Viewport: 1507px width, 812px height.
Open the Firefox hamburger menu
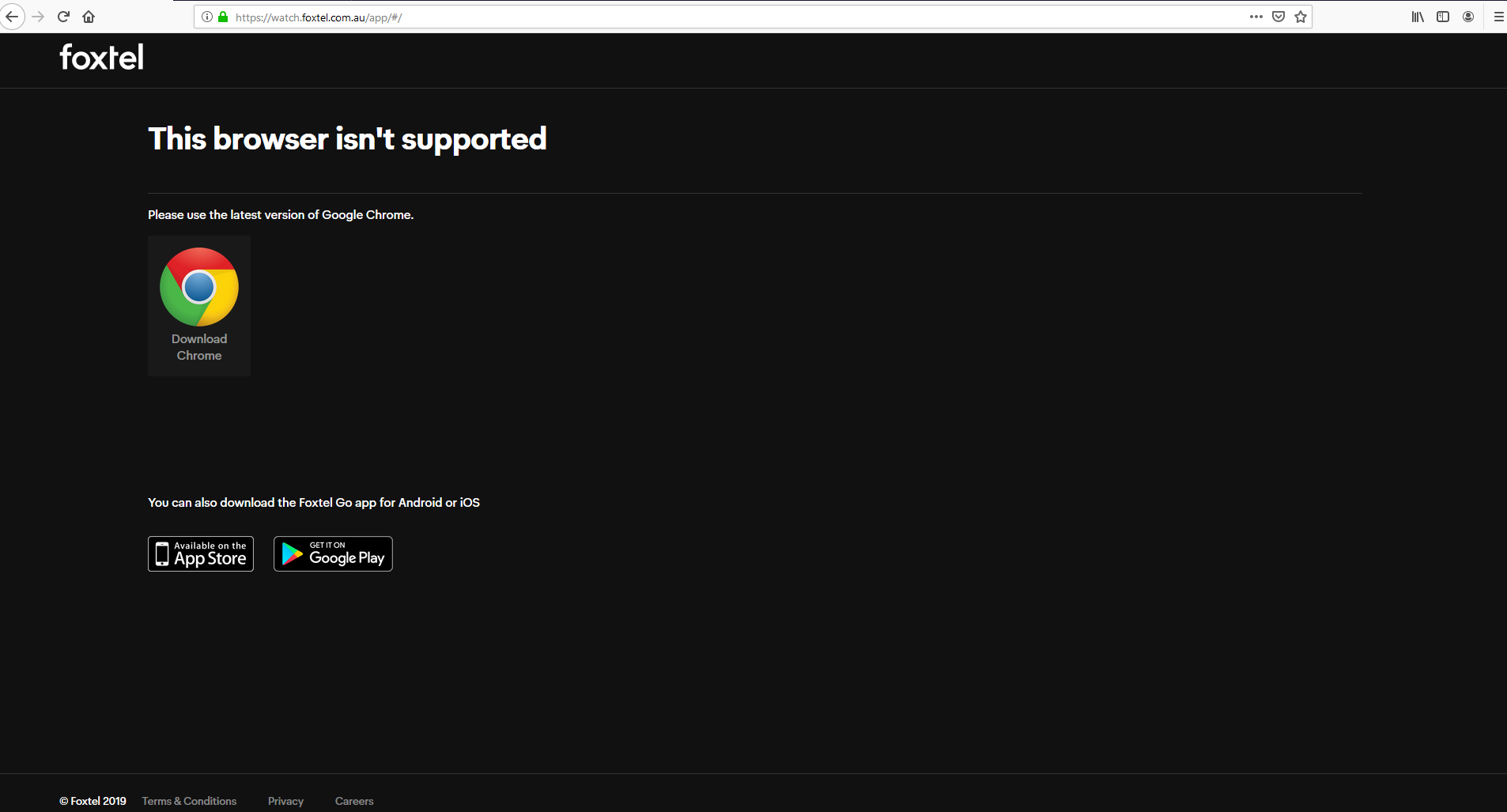(1497, 17)
